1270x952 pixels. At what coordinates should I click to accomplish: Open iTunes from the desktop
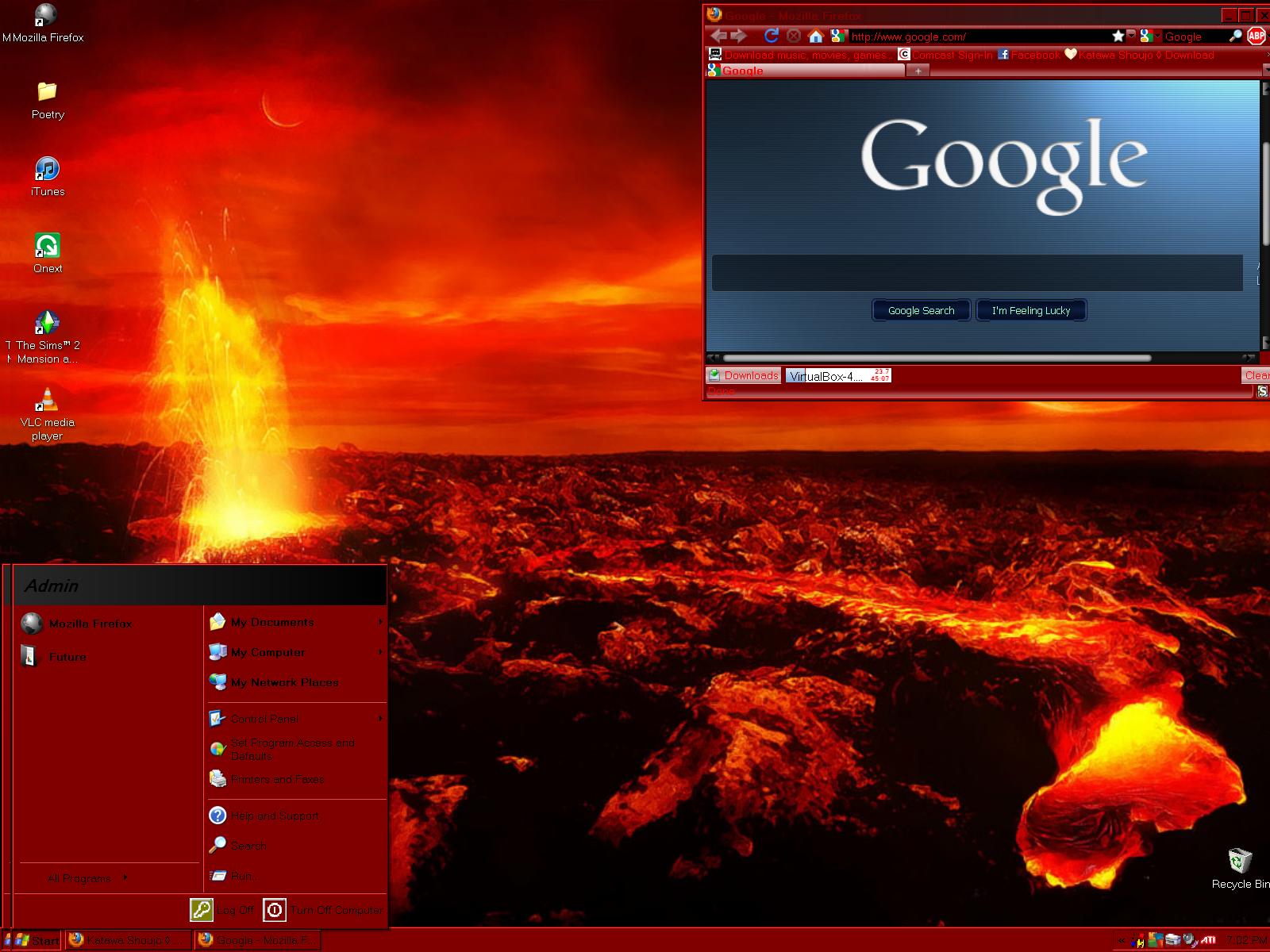(47, 169)
